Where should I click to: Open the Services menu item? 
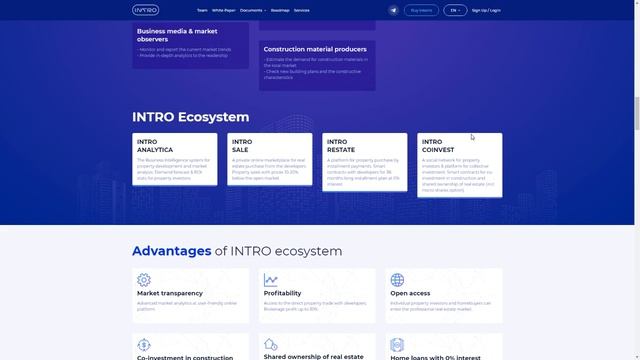click(x=302, y=10)
